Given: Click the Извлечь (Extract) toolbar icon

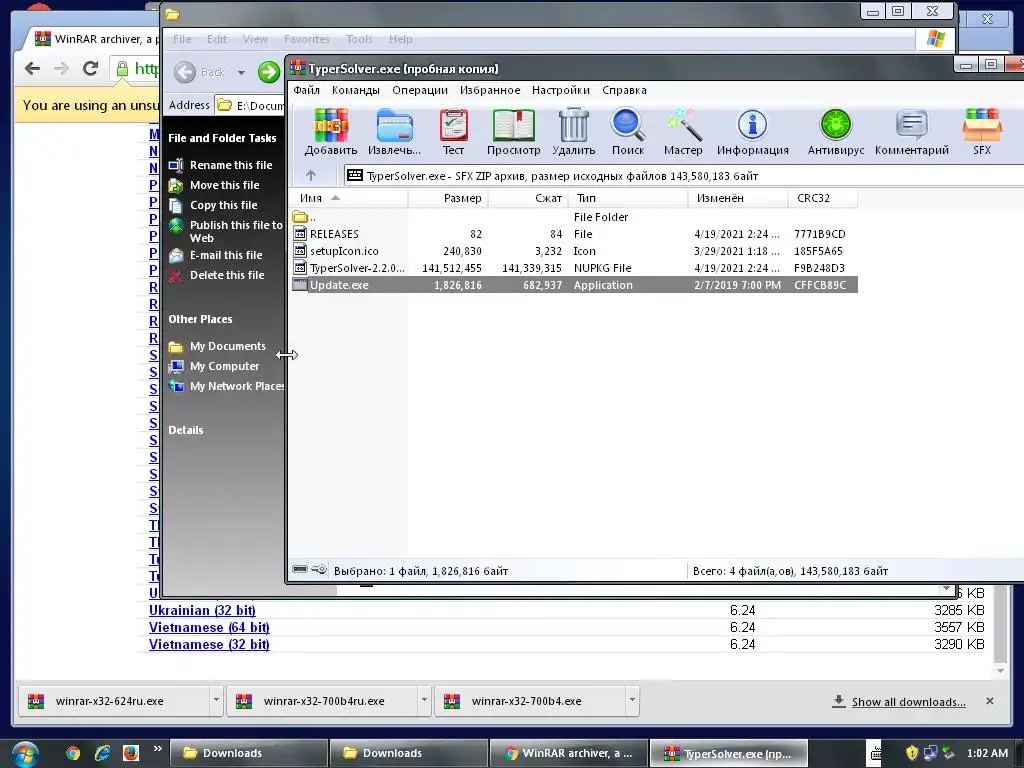Looking at the screenshot, I should click(x=394, y=133).
